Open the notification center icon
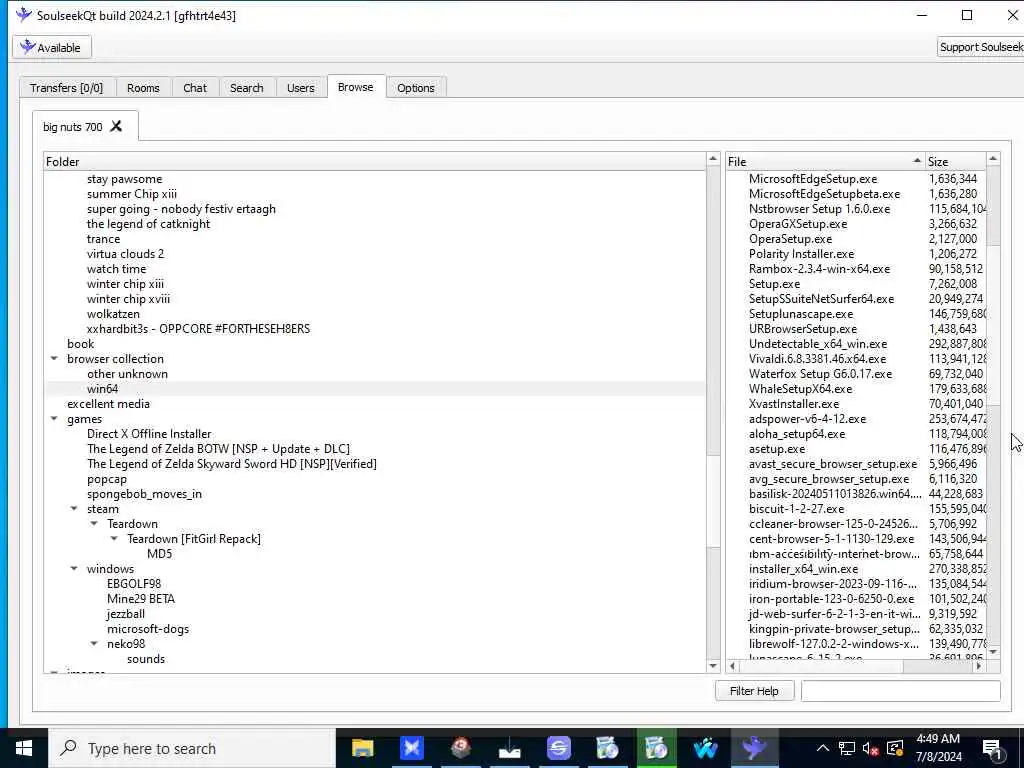 (992, 749)
